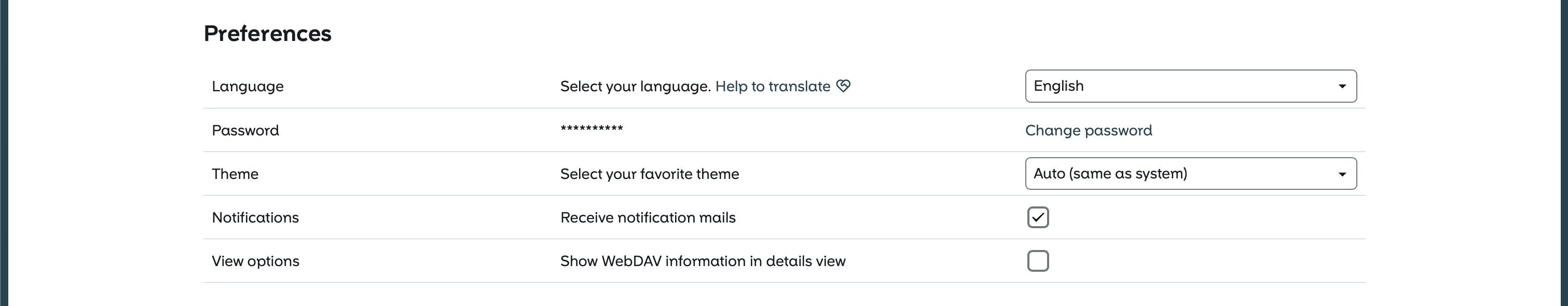Click the Show WebDAV information description text
Screen dimensions: 1568x306
[x=703, y=261]
